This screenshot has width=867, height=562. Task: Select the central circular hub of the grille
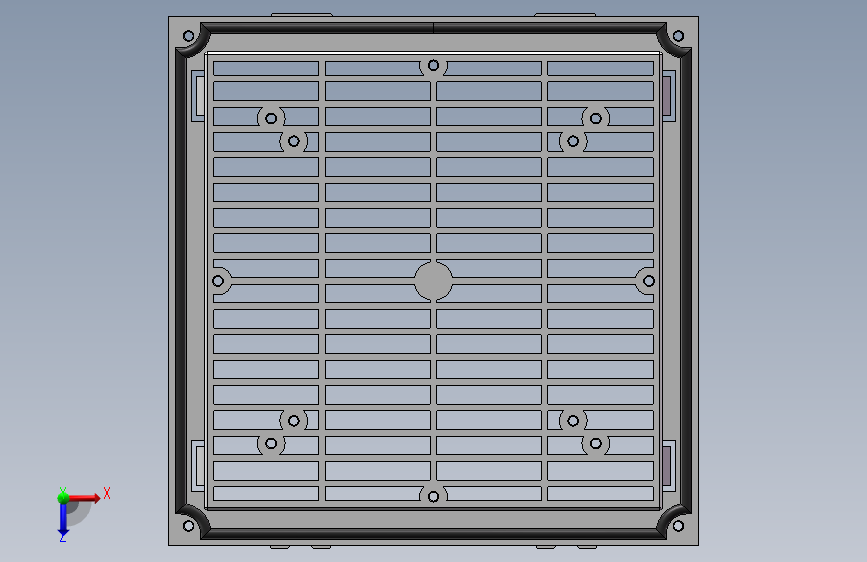coord(434,281)
